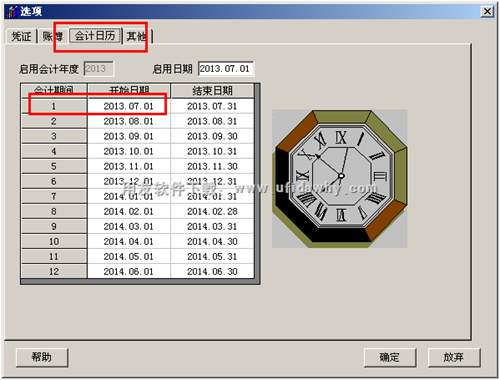Click the 结束日期 column header
Screen dimensions: 500x380
point(212,90)
